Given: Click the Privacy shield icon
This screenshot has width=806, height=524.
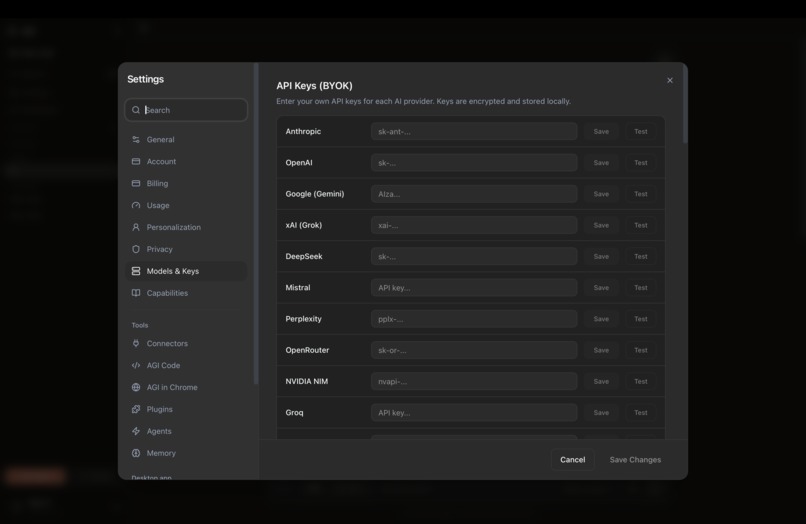Looking at the screenshot, I should pos(136,249).
